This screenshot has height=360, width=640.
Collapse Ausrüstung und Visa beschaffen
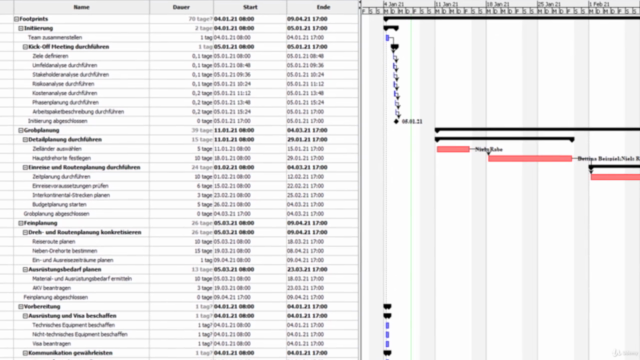click(x=25, y=316)
